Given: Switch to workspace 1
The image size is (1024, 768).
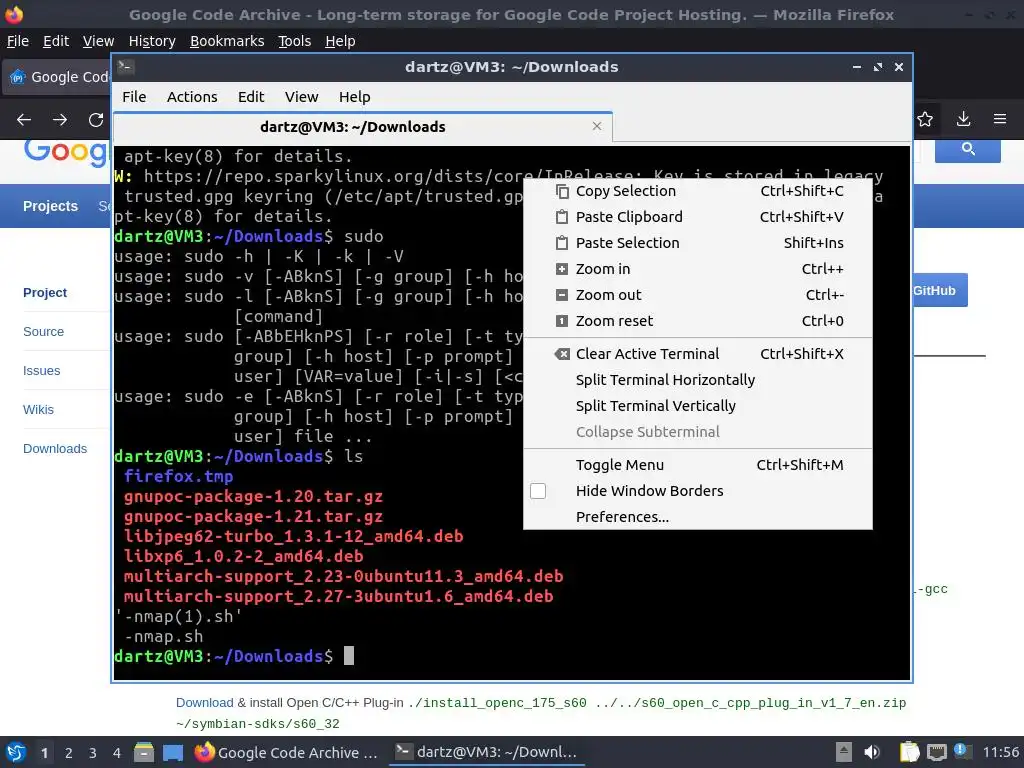Looking at the screenshot, I should tap(44, 753).
